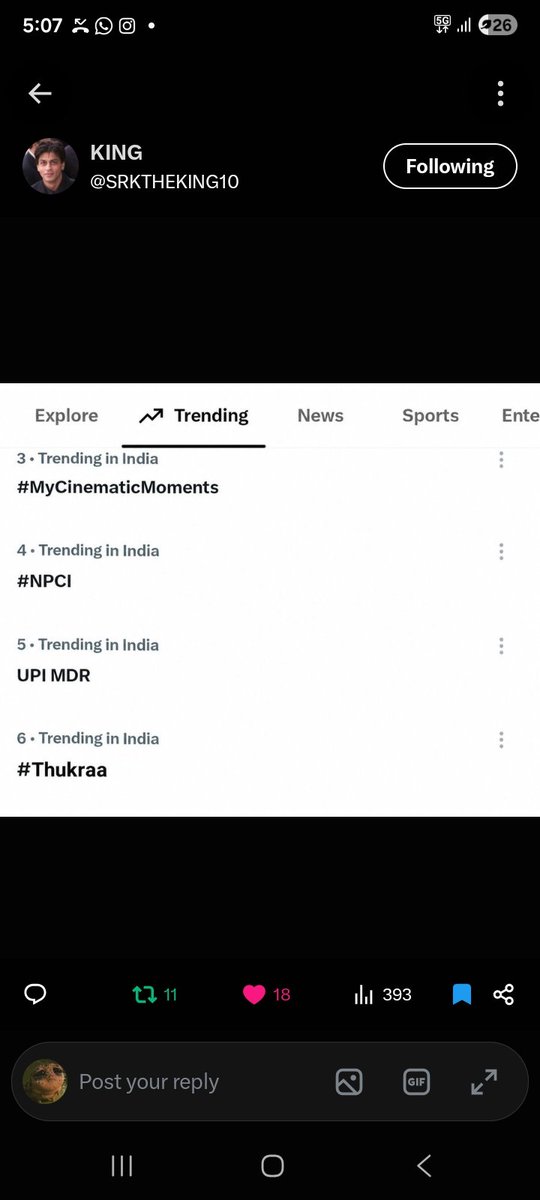
Task: Tap the Android home navigation button
Action: [x=272, y=1165]
